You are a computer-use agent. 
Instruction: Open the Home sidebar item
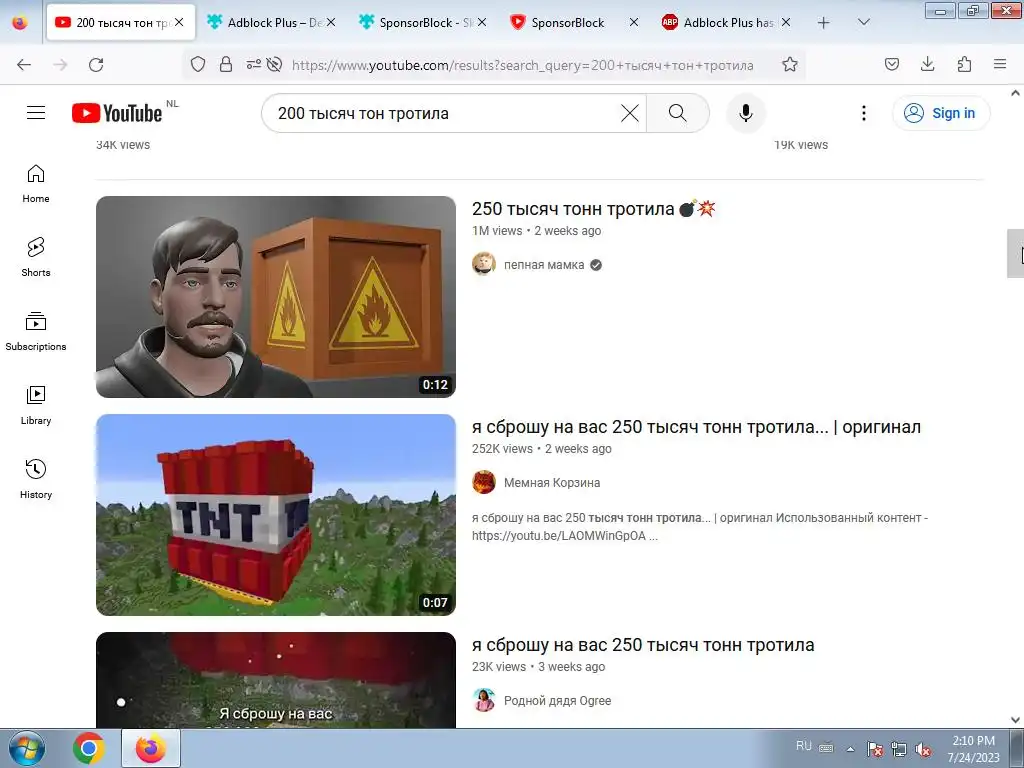pyautogui.click(x=36, y=184)
